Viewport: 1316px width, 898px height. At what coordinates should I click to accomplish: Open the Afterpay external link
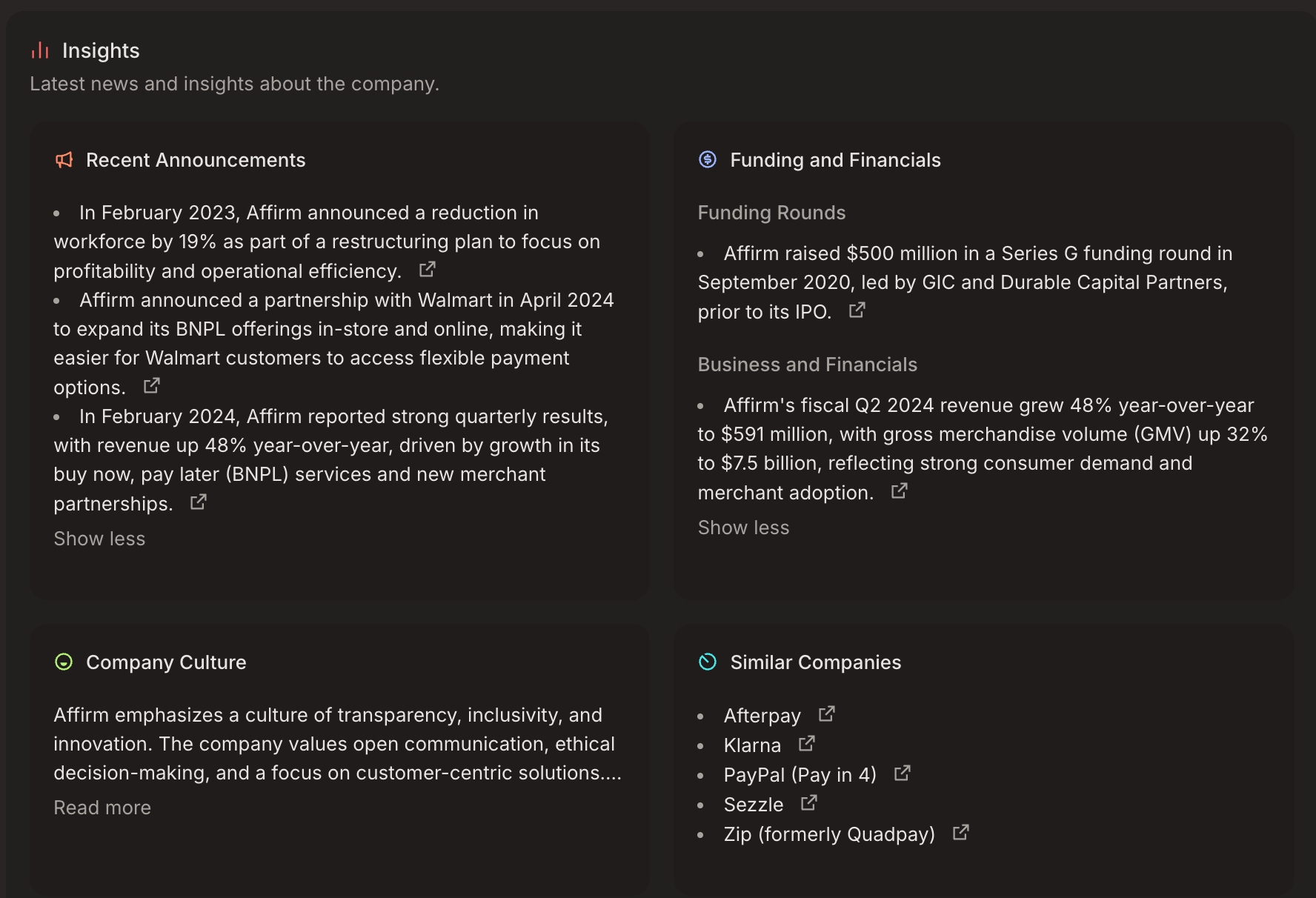click(x=828, y=714)
